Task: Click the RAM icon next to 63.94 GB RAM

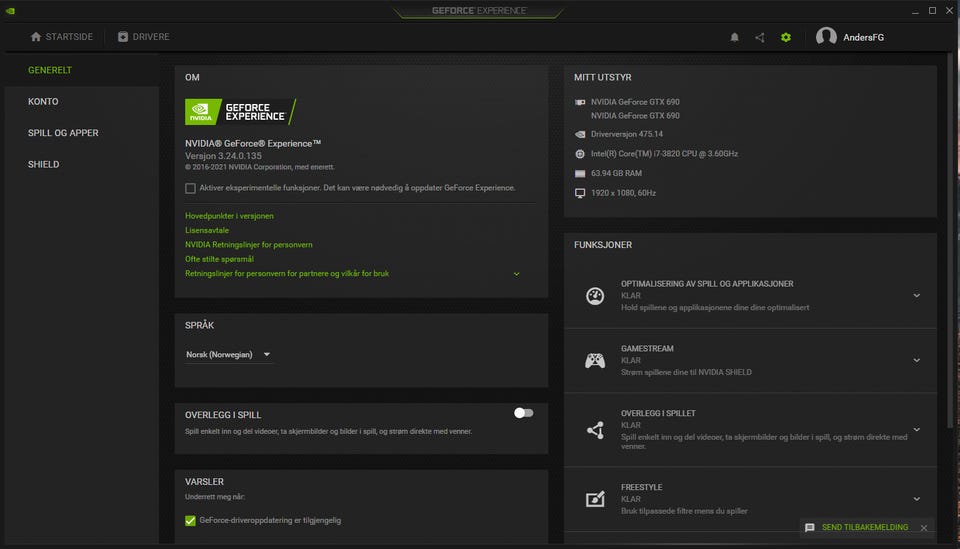Action: tap(580, 173)
